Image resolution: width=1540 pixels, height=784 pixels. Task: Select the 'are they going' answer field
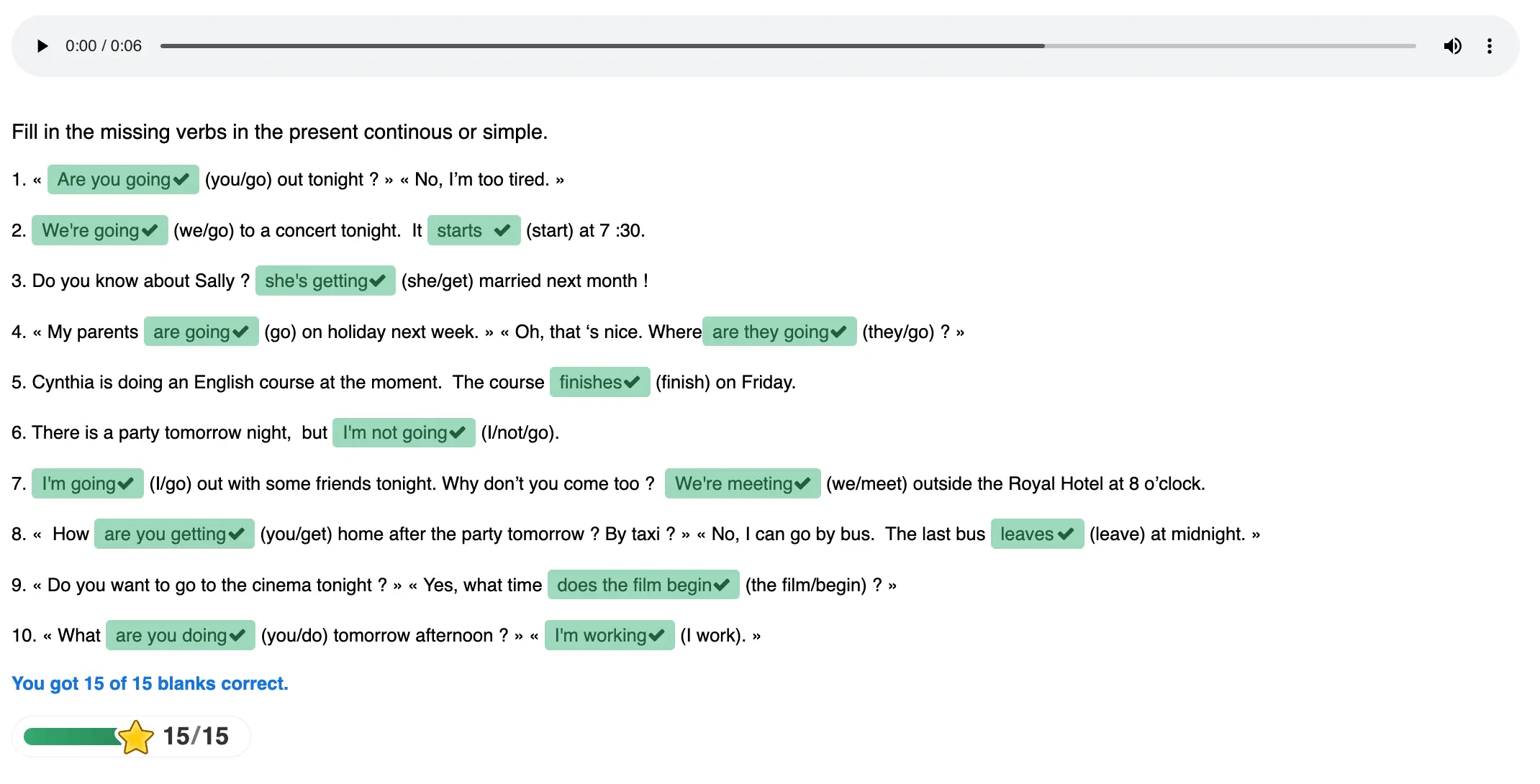click(770, 332)
